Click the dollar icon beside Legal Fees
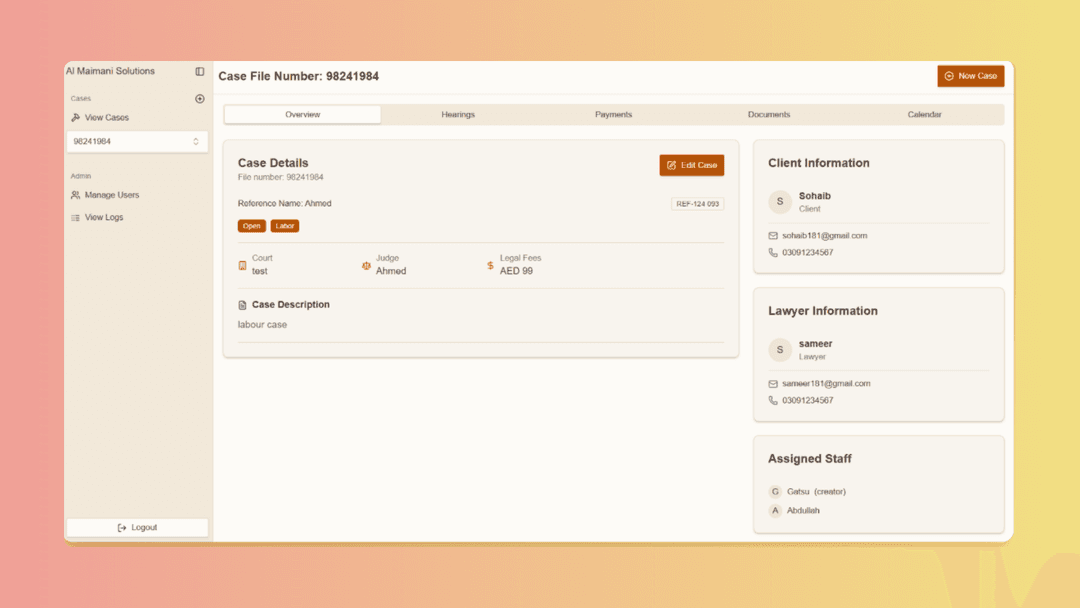 click(492, 266)
